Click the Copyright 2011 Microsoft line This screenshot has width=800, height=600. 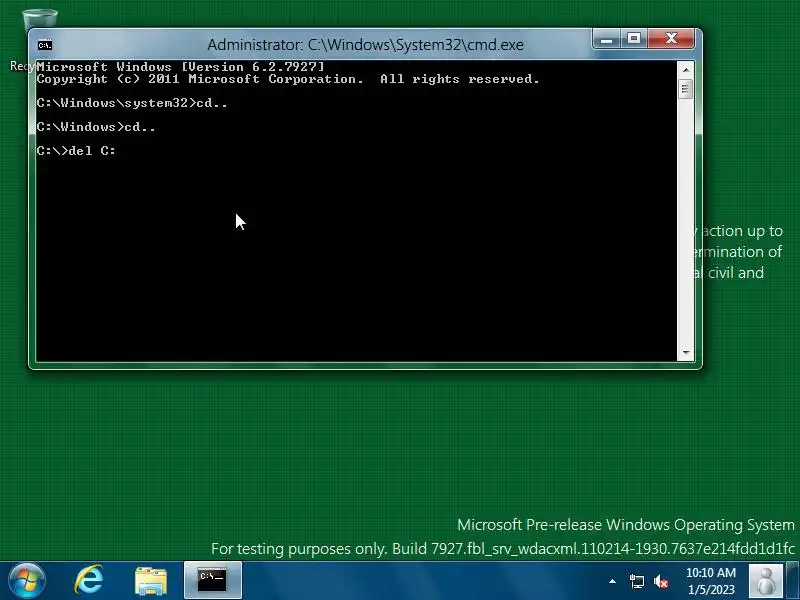pos(288,79)
